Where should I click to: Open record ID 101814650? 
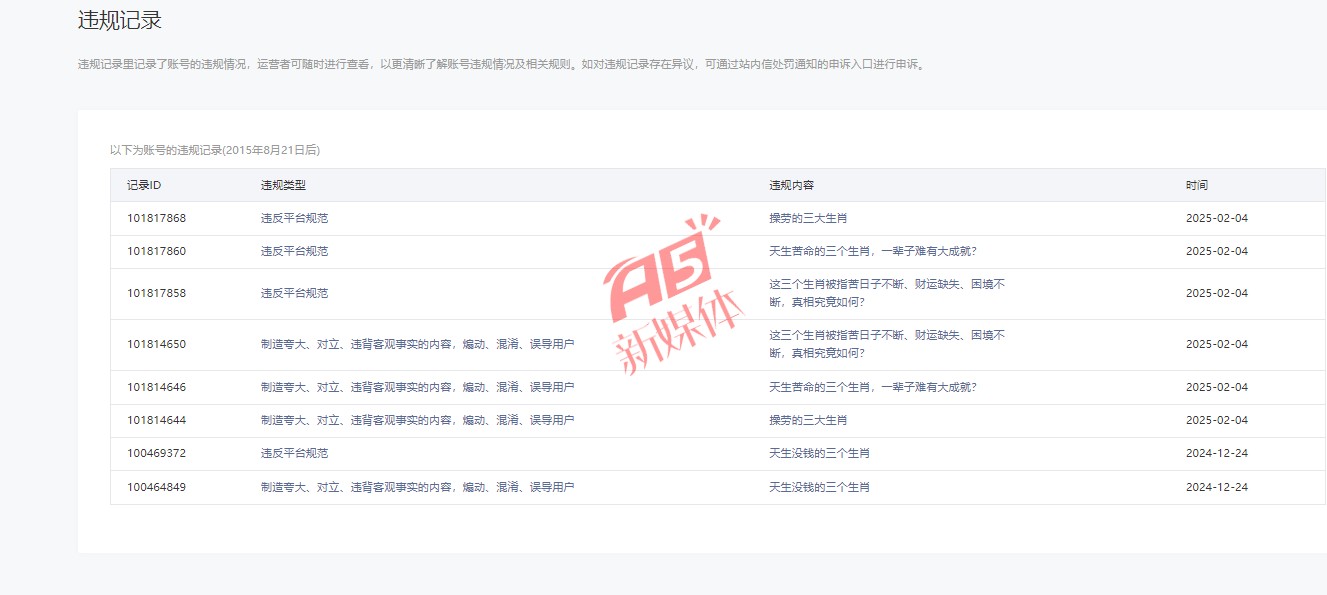click(156, 344)
